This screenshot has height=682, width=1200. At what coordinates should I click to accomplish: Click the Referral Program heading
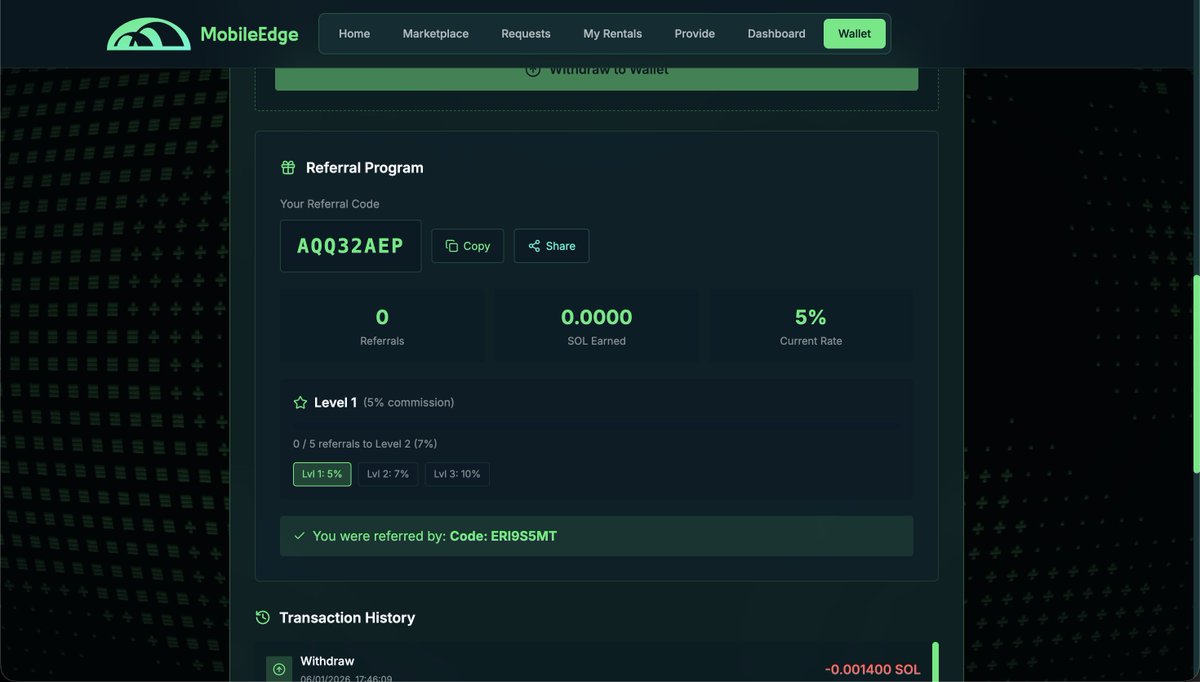tap(365, 168)
